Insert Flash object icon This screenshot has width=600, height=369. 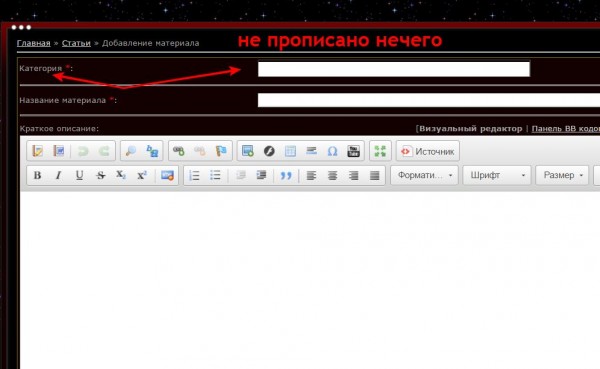pyautogui.click(x=269, y=151)
